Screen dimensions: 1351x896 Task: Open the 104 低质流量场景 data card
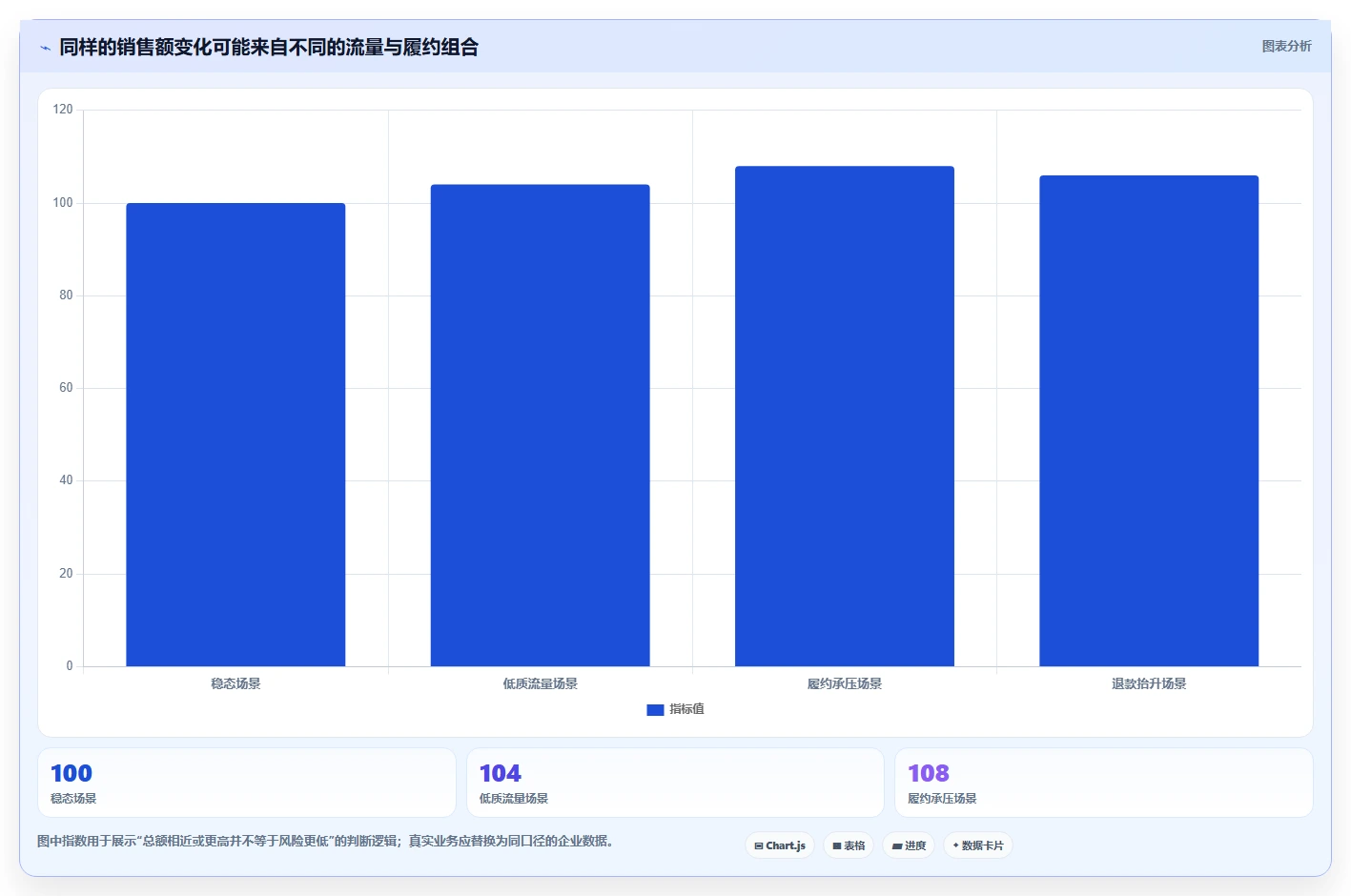[675, 783]
